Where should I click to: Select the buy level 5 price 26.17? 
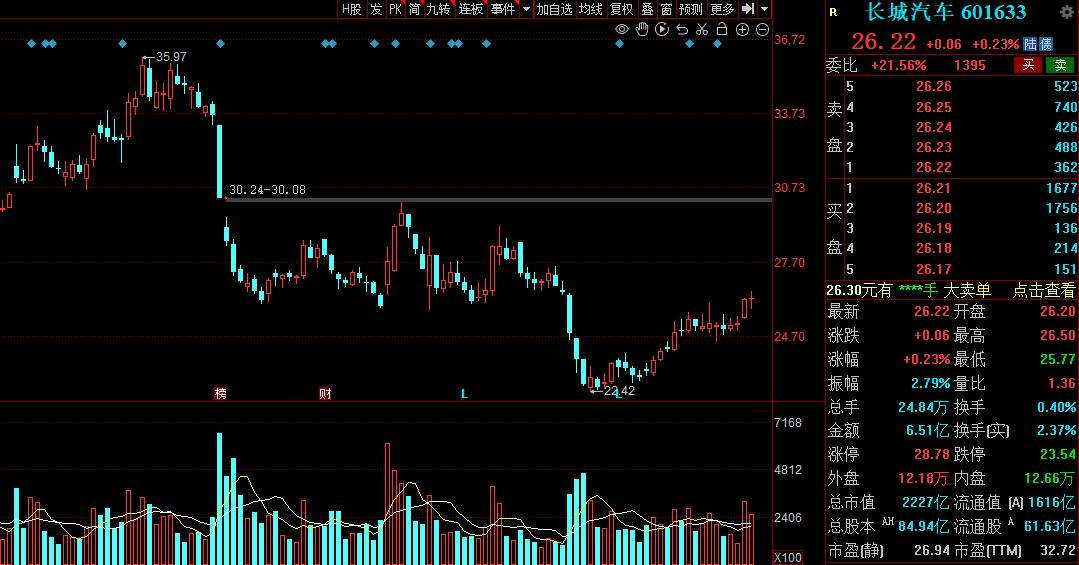click(x=934, y=269)
